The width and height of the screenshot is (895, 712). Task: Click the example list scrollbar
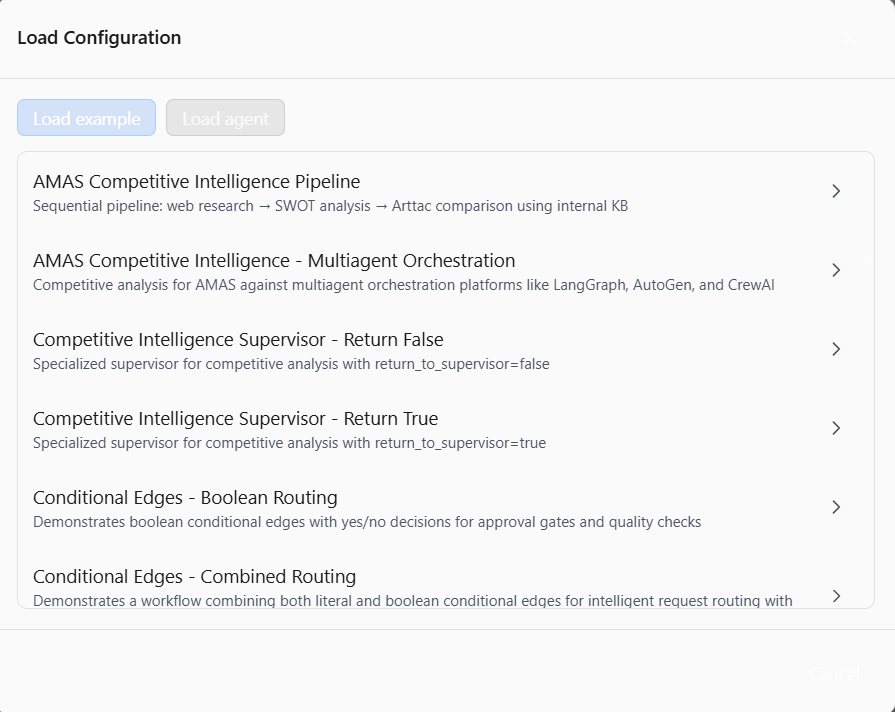[869, 380]
